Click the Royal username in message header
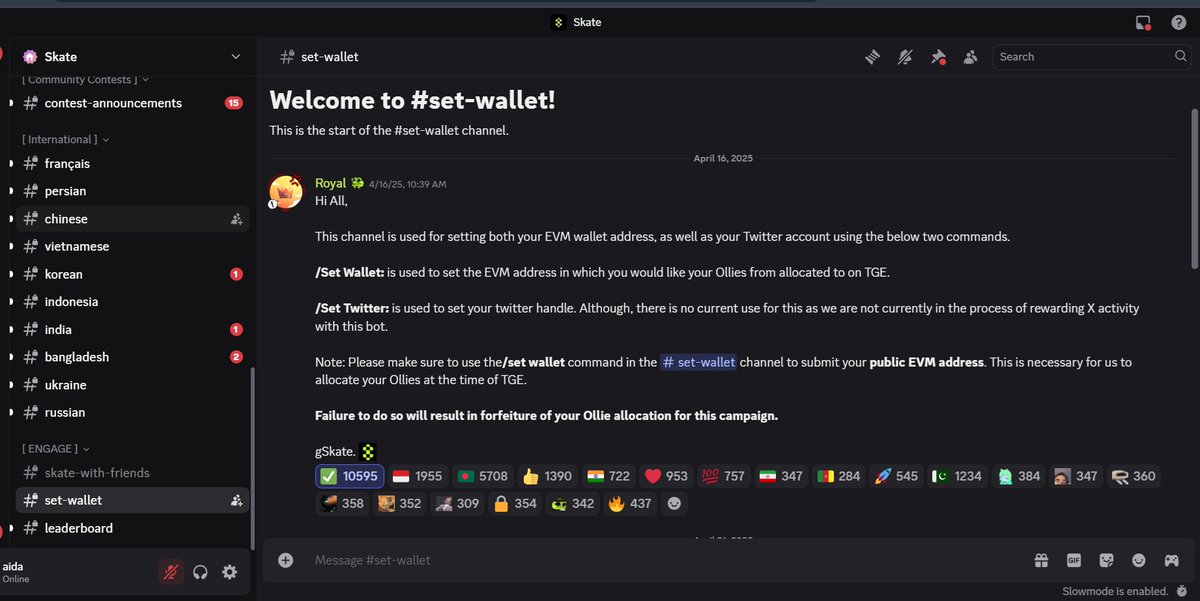 point(330,183)
